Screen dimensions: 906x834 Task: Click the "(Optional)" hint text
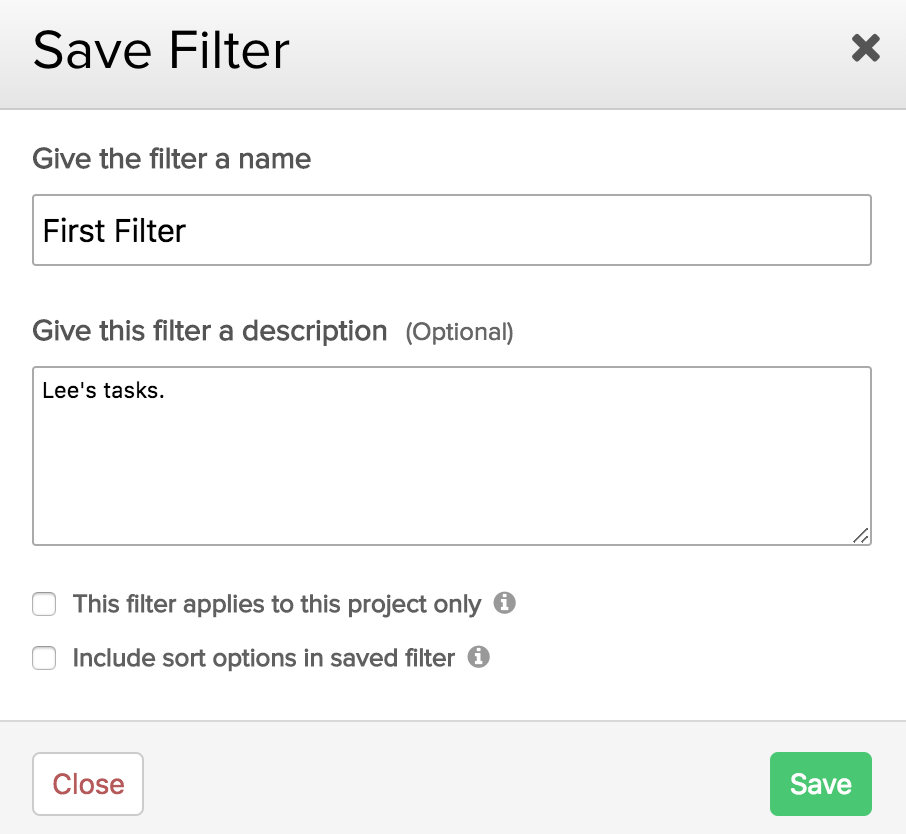click(459, 332)
